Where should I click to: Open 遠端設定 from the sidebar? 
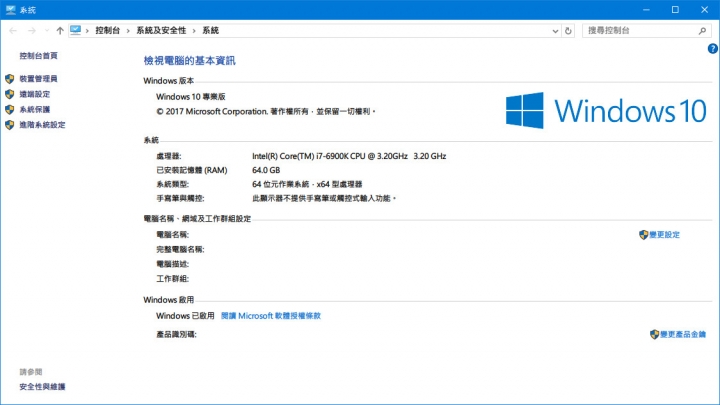click(x=34, y=94)
